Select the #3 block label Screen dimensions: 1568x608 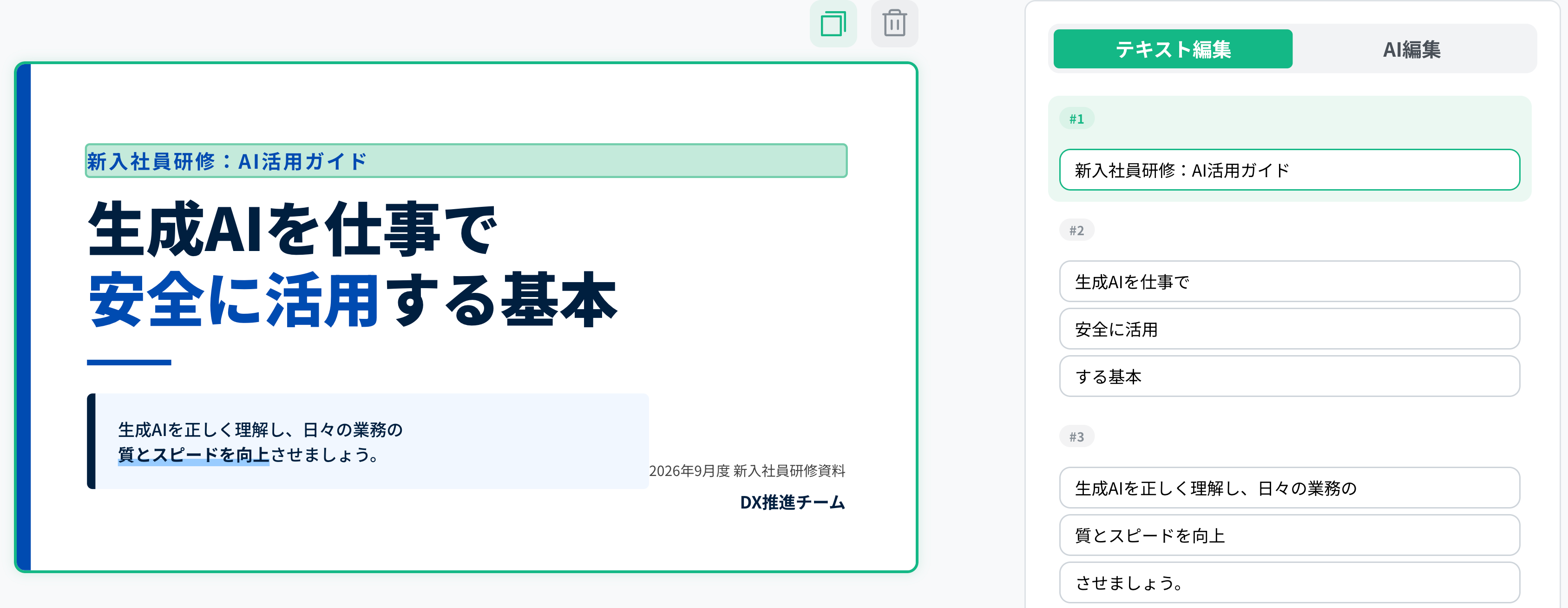coord(1076,437)
